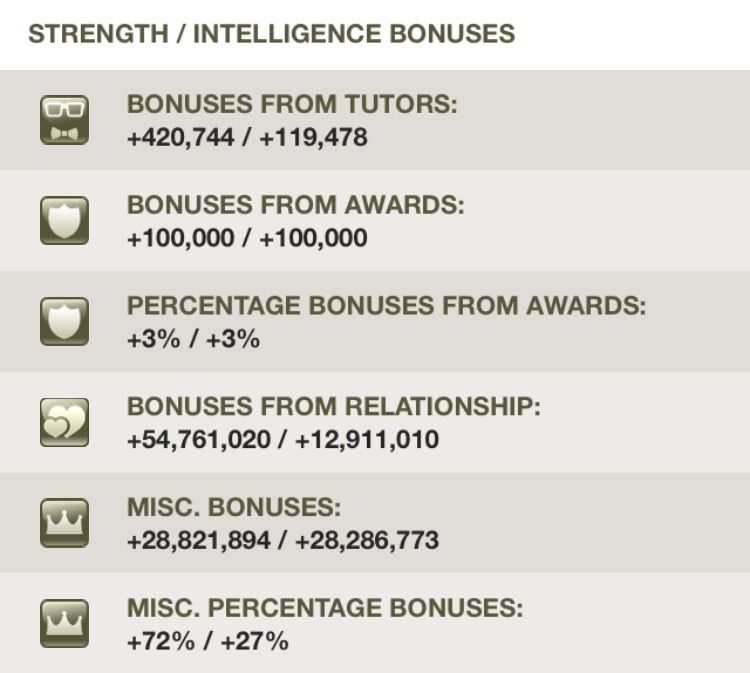750x673 pixels.
Task: Select the +420,744 / +119,478 tutor value
Action: coord(247,138)
